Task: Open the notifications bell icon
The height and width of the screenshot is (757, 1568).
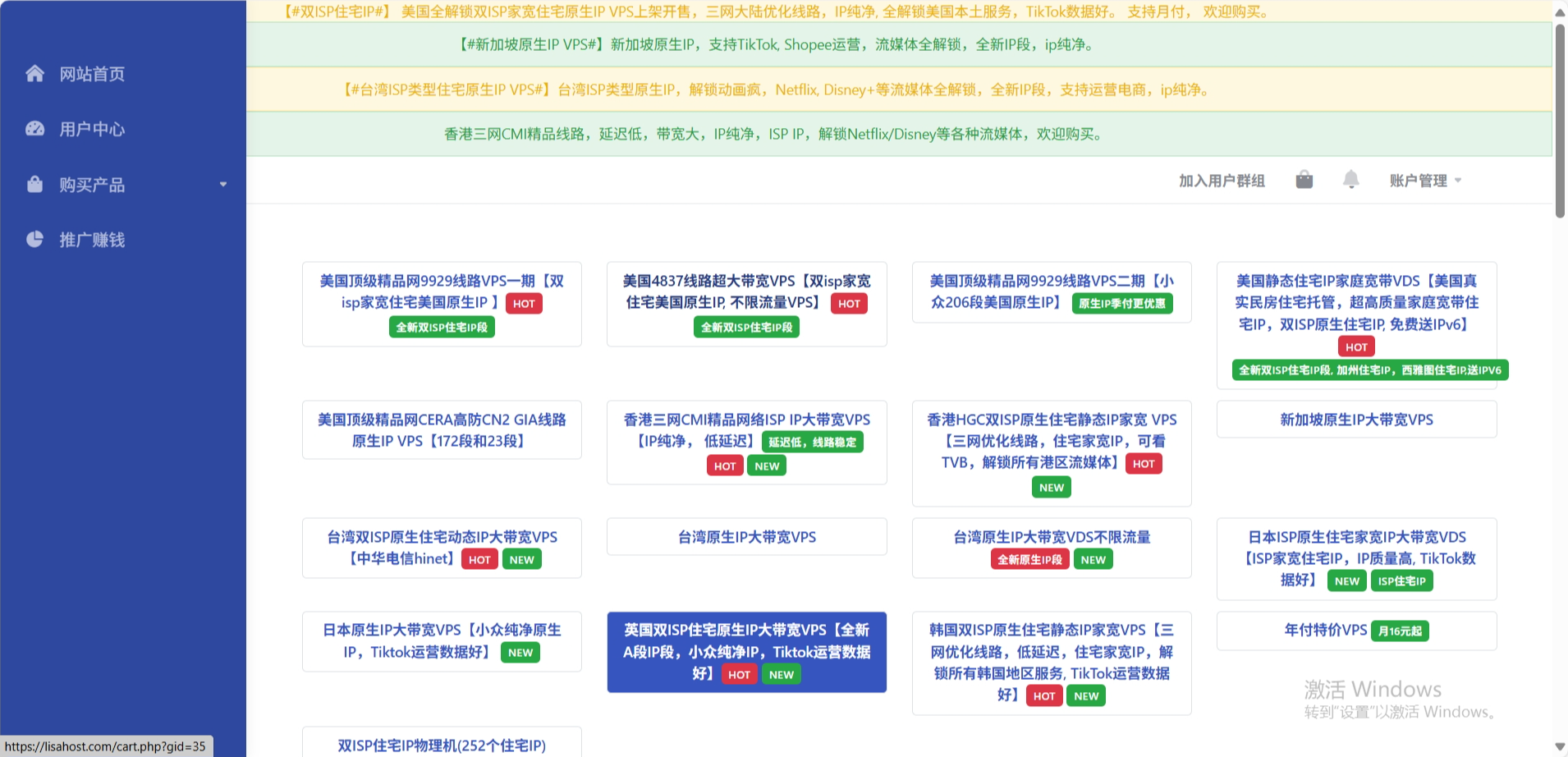Action: (x=1350, y=180)
